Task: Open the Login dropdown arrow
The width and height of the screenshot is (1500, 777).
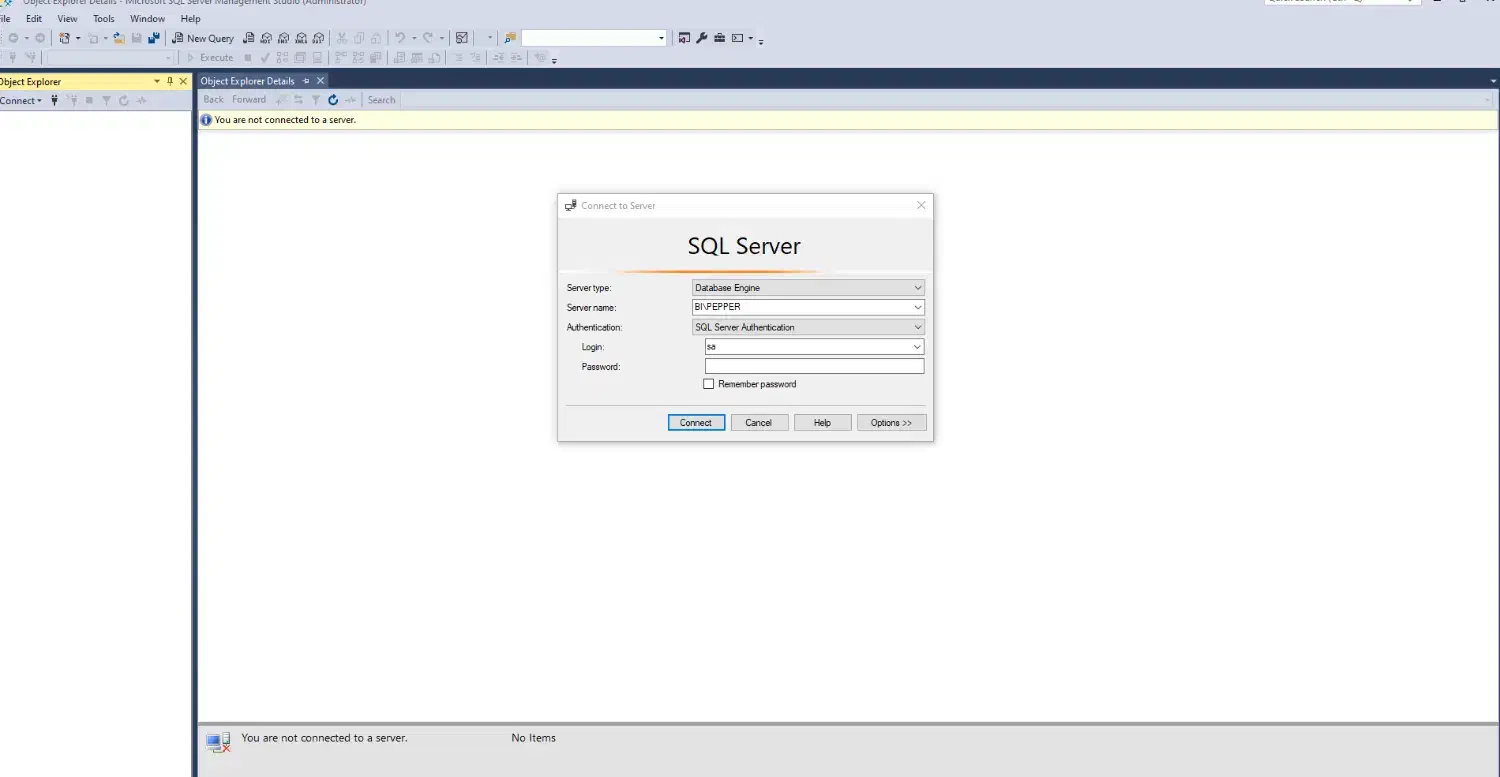Action: 917,347
